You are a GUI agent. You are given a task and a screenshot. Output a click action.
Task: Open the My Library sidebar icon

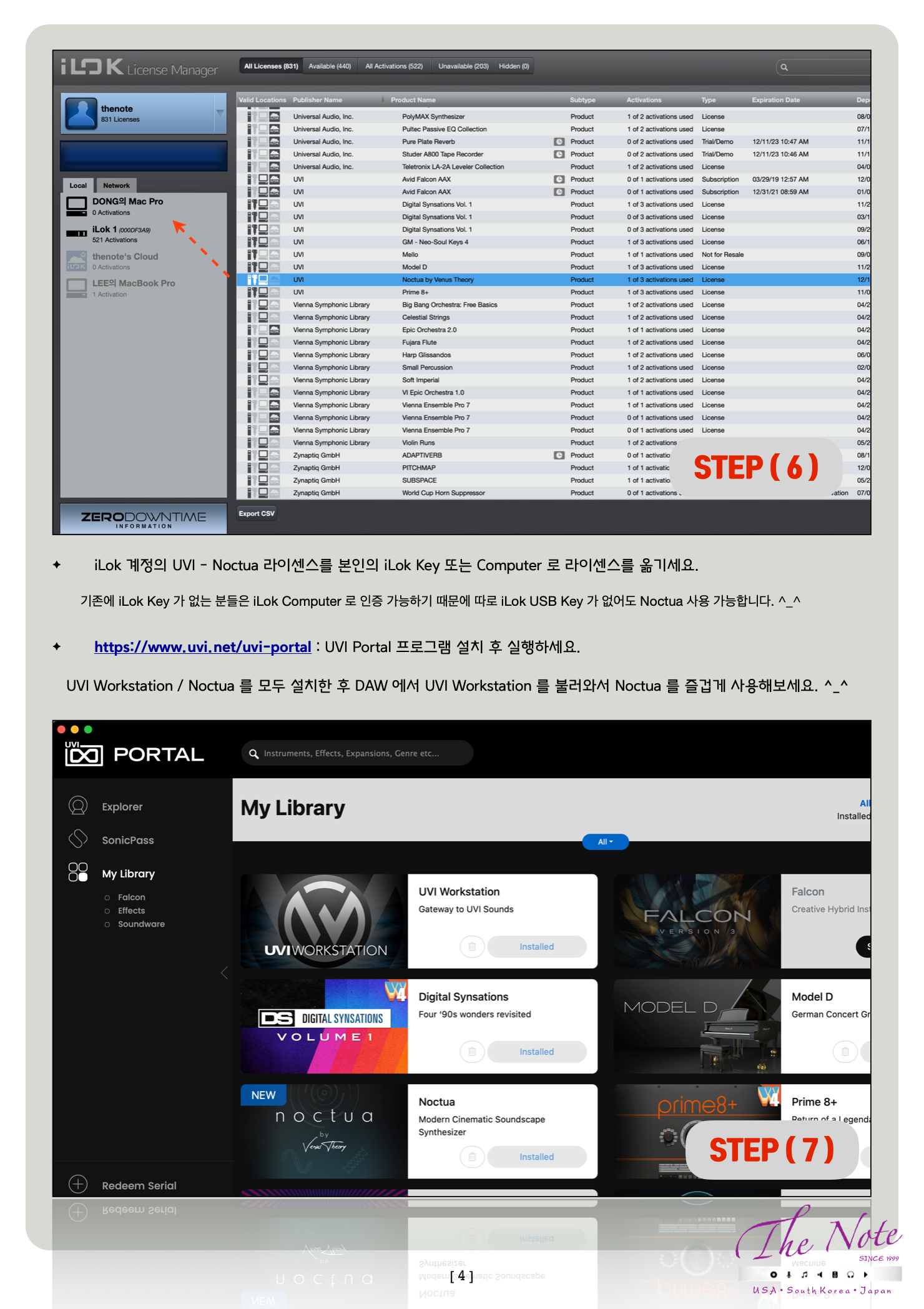tap(78, 872)
